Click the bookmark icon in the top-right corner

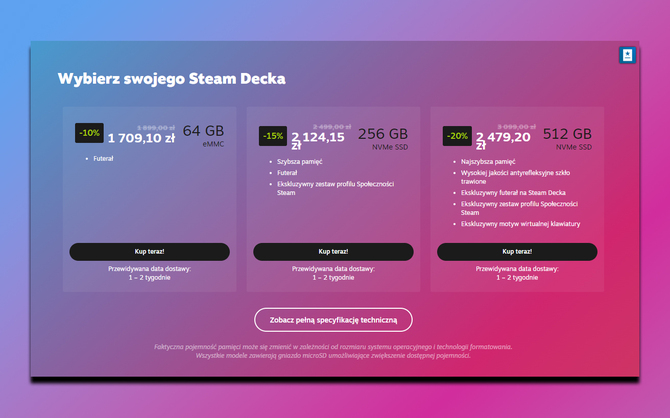pyautogui.click(x=627, y=55)
